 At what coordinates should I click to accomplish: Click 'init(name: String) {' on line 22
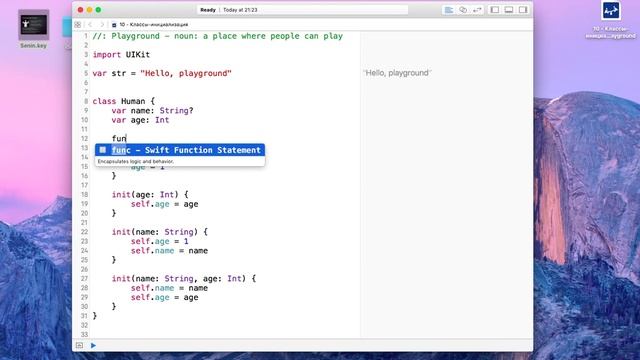(160, 232)
